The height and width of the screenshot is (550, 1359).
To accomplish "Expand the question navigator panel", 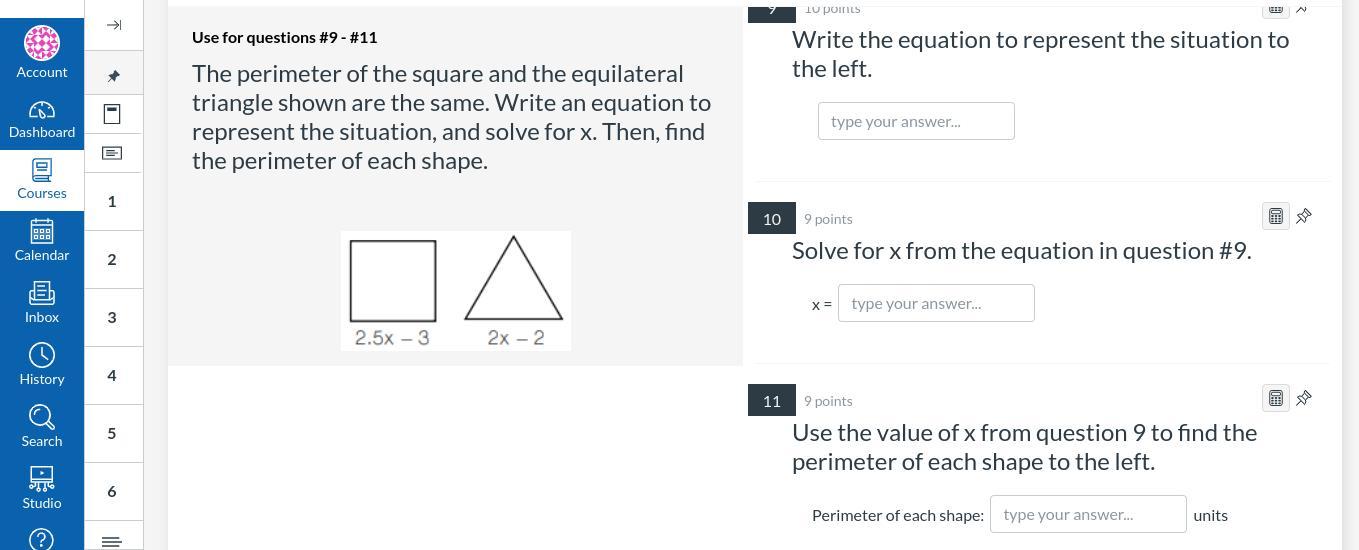I will (113, 25).
